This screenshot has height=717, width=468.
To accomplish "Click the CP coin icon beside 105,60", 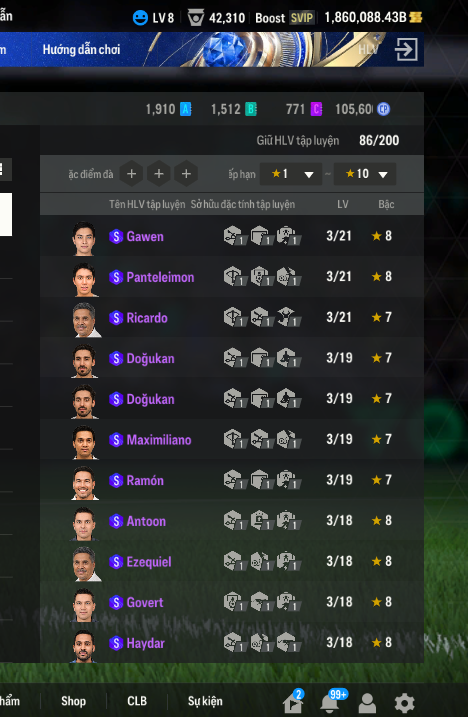I will click(x=383, y=109).
